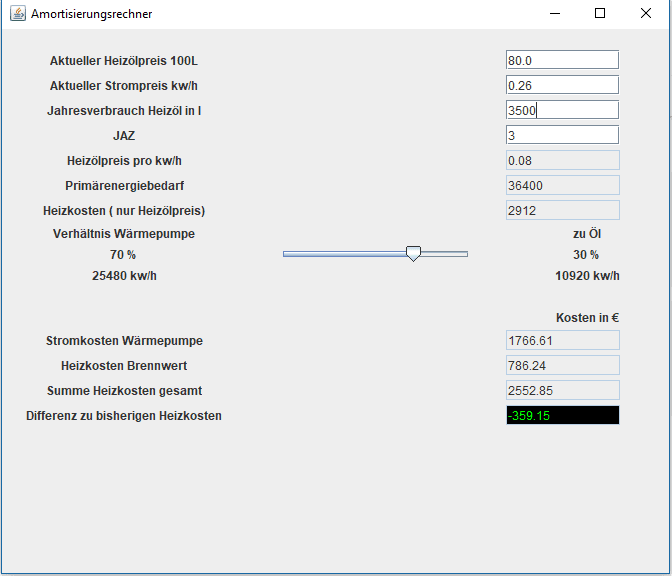Select the Stromkosten Wärmepumpe result field
672x576 pixels.
tap(562, 340)
